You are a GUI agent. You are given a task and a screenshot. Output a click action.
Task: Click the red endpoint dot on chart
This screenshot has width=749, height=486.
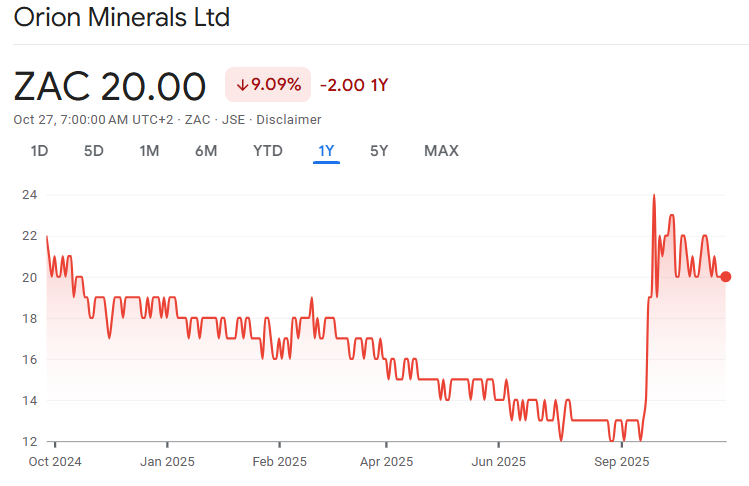click(726, 277)
